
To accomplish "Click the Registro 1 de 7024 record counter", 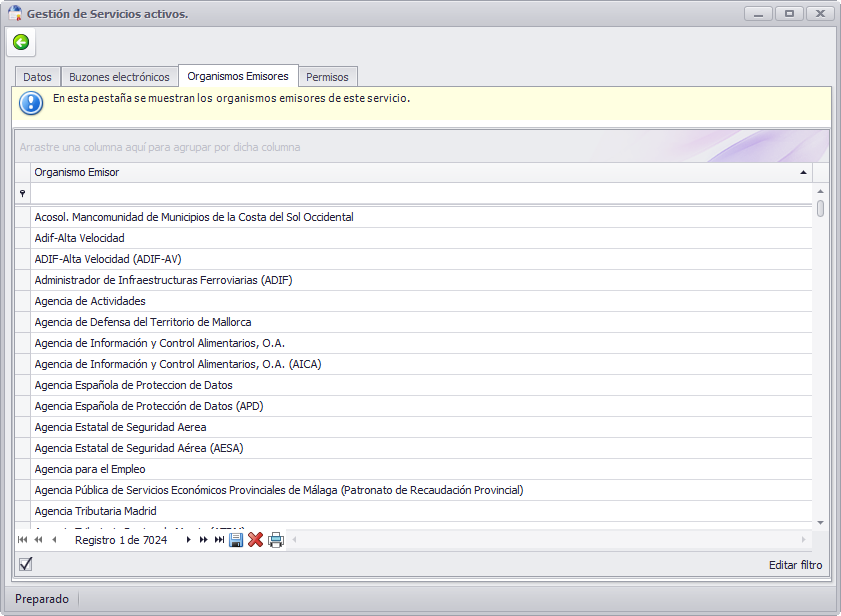I will click(x=121, y=540).
